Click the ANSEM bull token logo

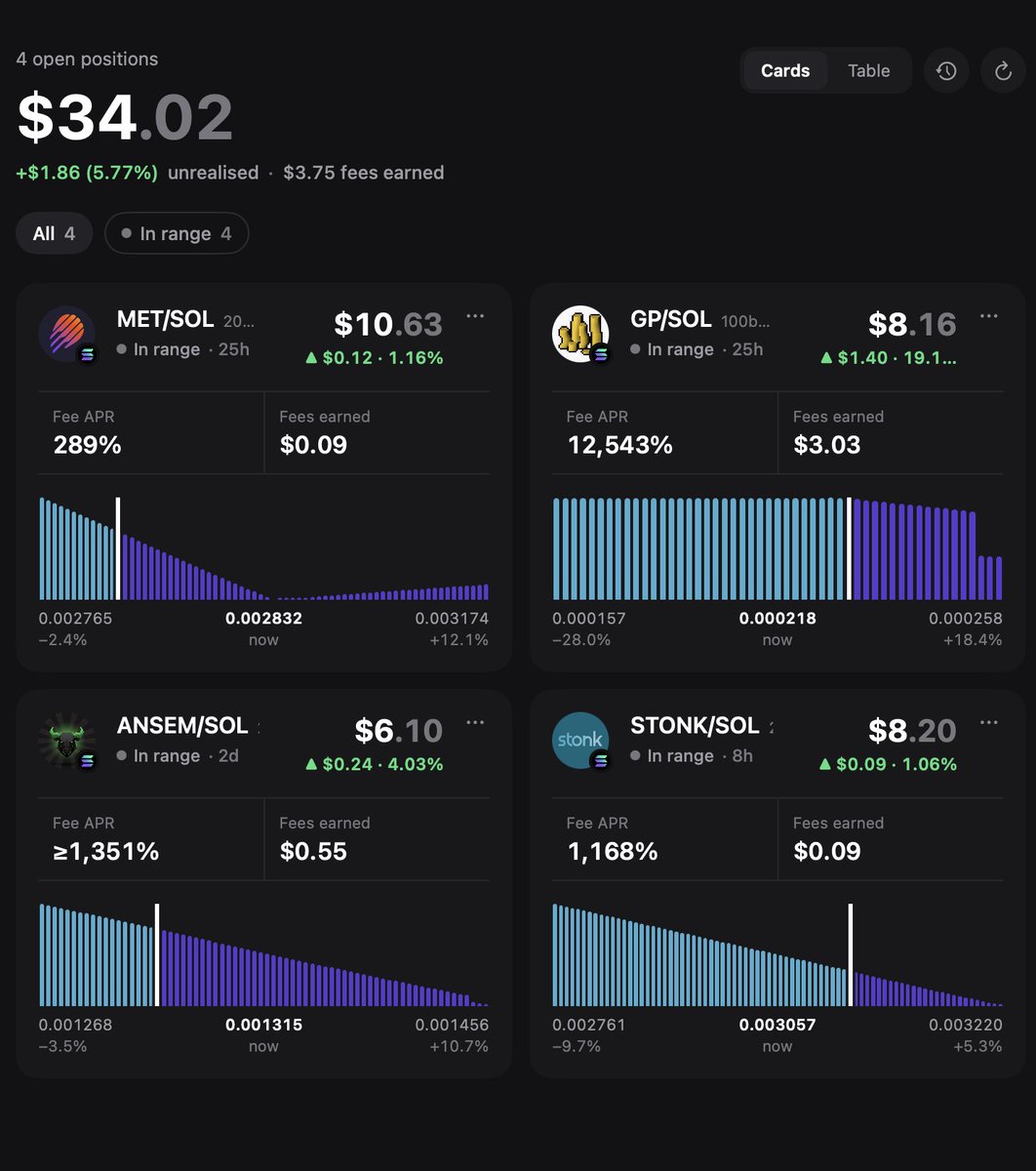click(66, 740)
